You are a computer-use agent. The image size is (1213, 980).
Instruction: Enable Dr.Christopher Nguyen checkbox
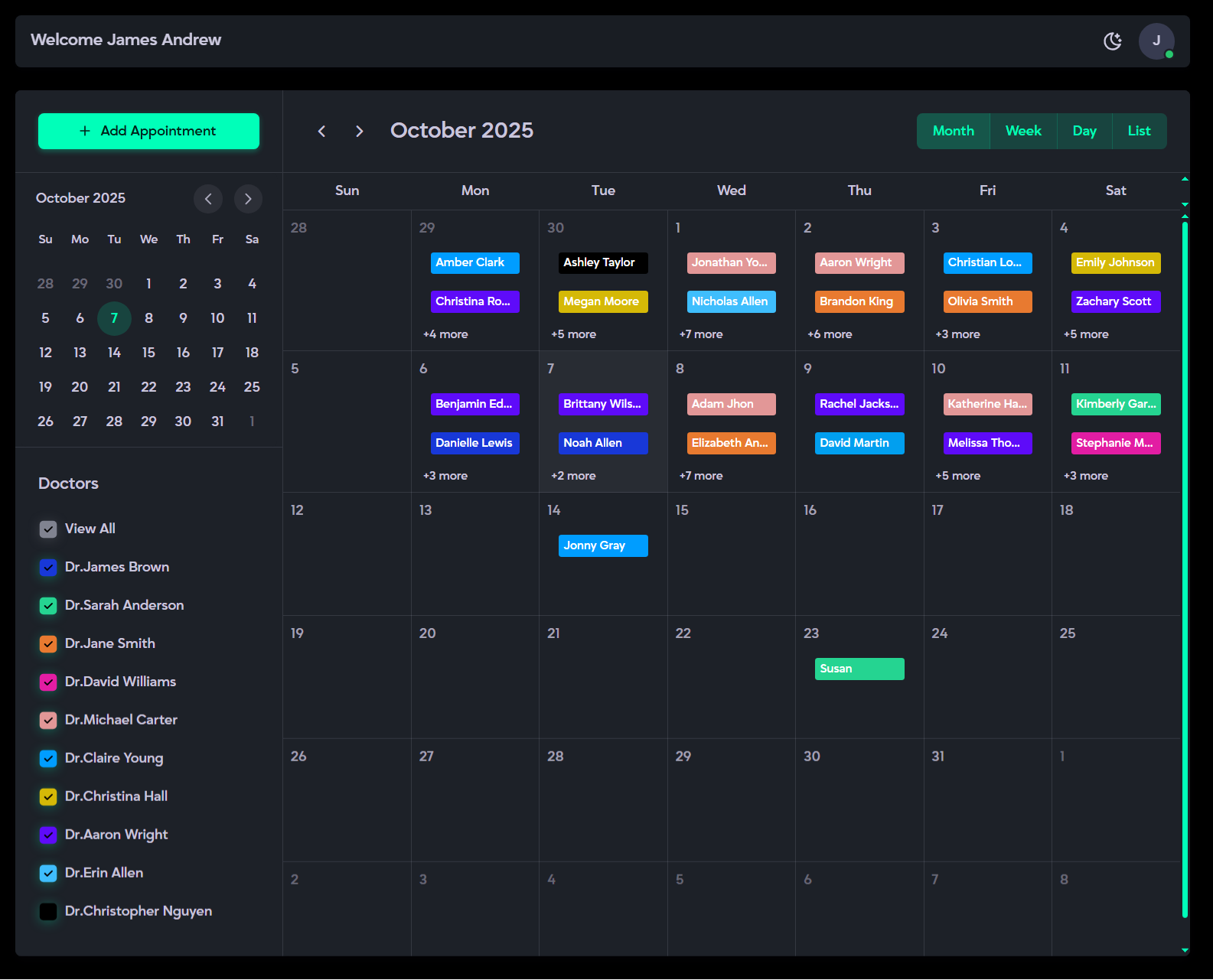coord(48,912)
